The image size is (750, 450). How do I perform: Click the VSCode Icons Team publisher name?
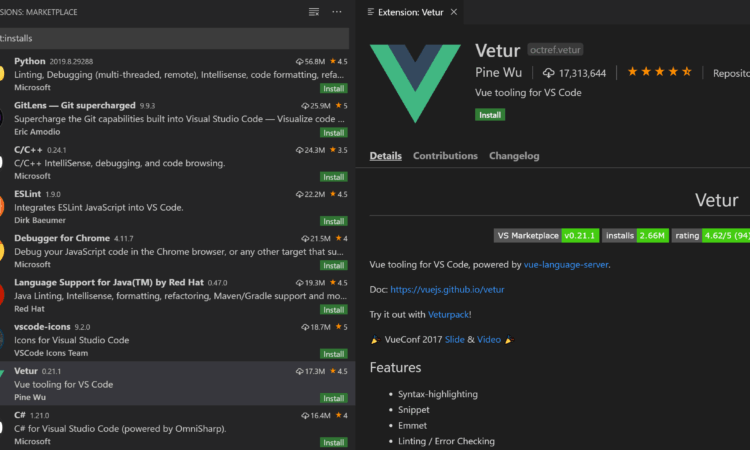(x=51, y=353)
